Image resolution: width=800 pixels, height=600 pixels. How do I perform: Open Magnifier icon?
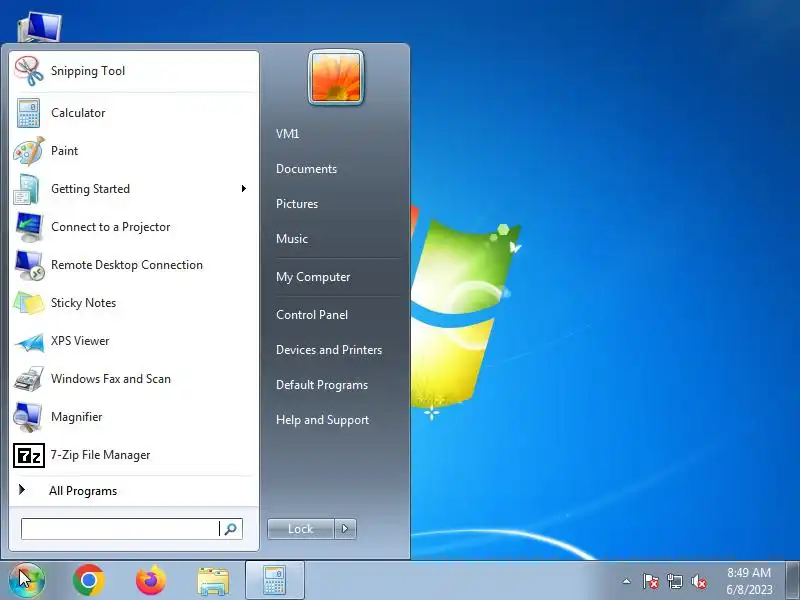tap(28, 417)
